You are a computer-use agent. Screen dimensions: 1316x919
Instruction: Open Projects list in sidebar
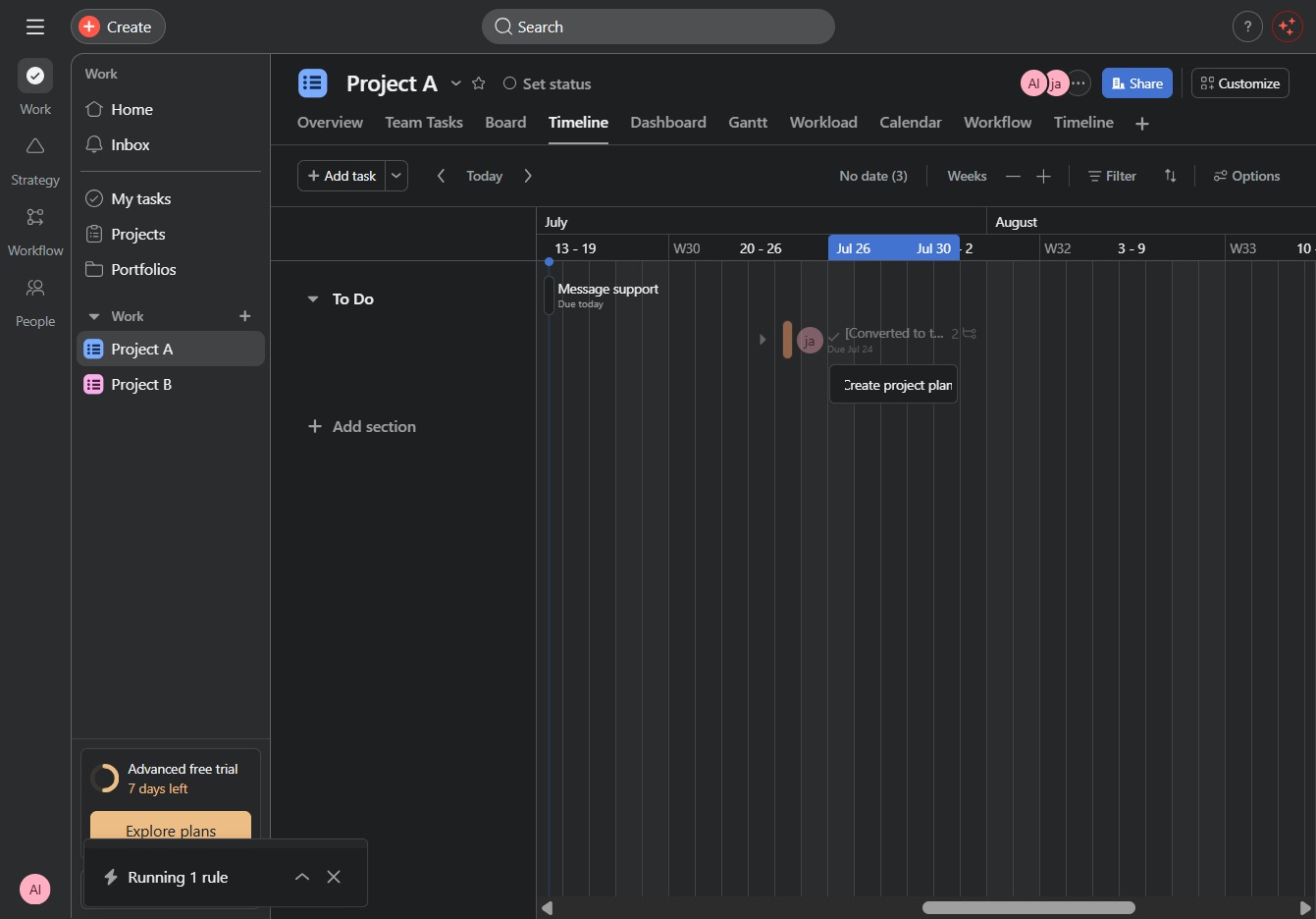pyautogui.click(x=169, y=234)
